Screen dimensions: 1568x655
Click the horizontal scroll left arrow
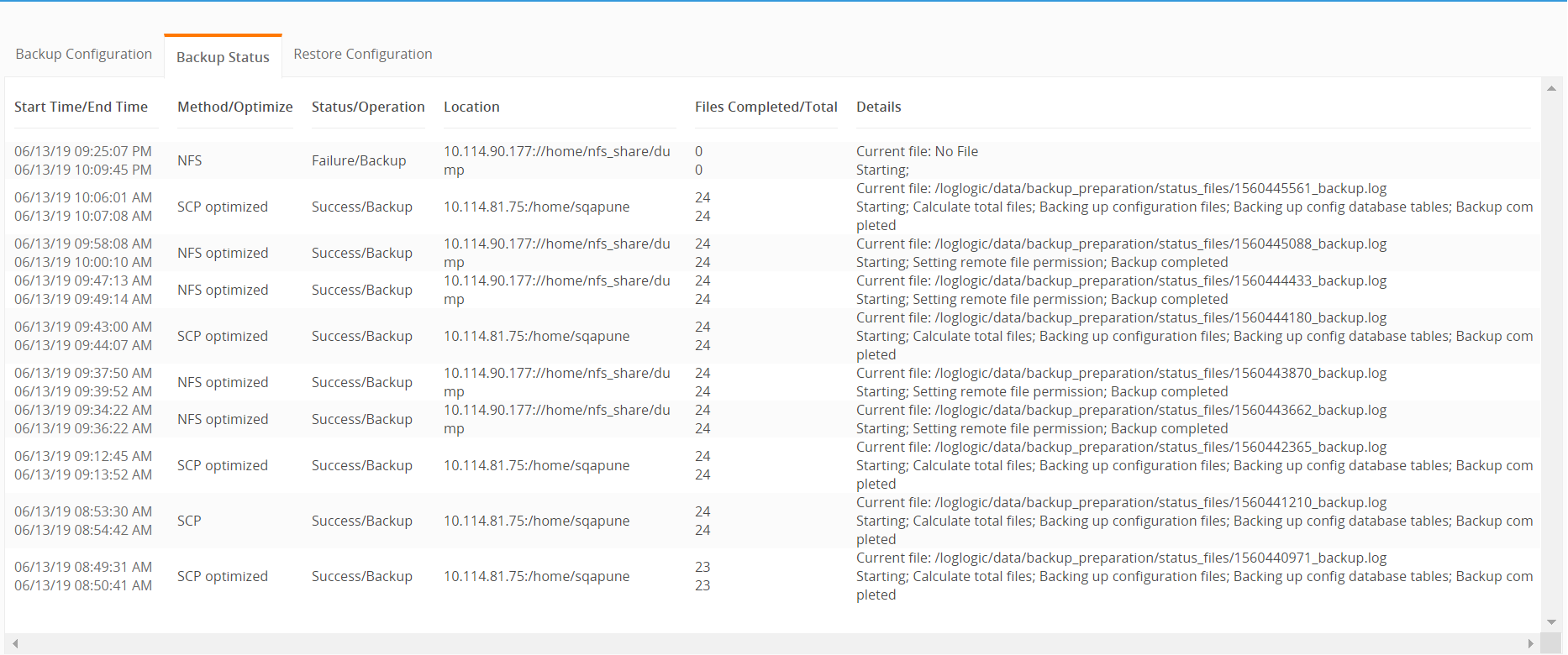coord(15,643)
